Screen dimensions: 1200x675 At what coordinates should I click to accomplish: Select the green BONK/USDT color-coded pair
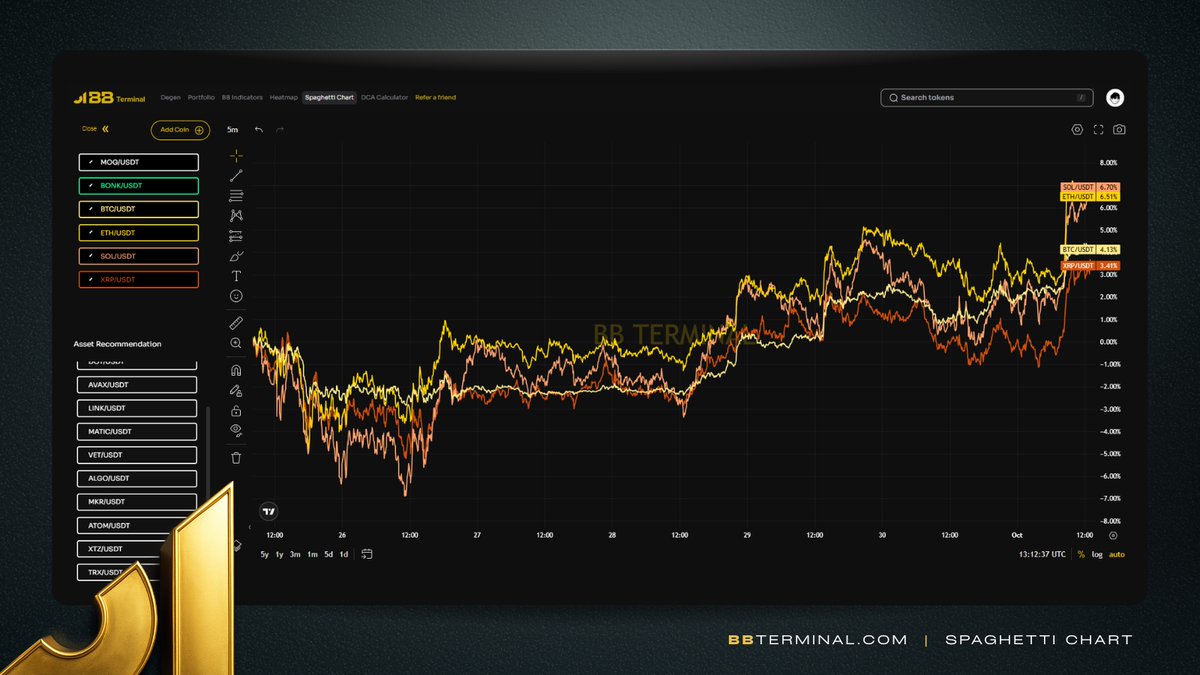(x=138, y=185)
